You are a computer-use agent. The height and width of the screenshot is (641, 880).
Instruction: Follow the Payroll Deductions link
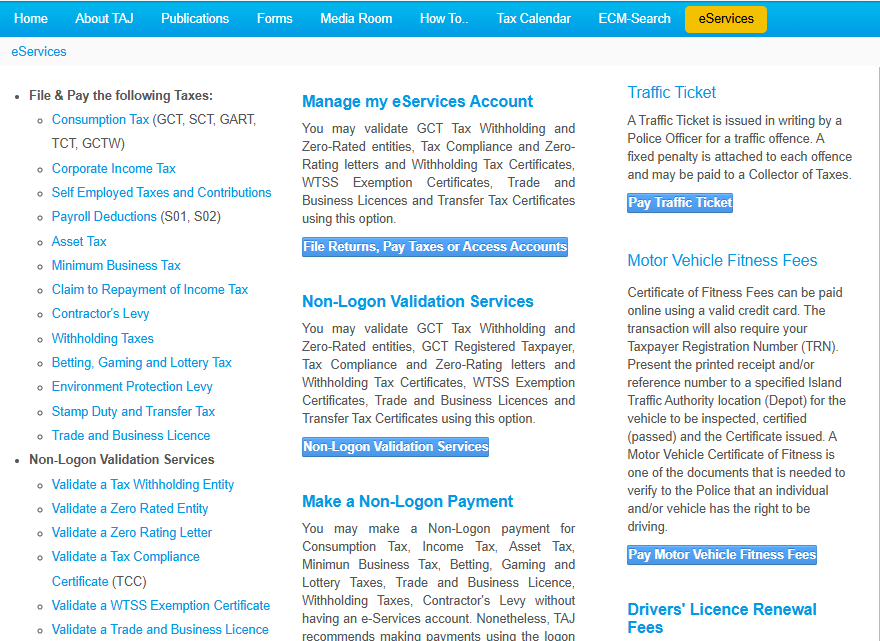[x=104, y=217]
